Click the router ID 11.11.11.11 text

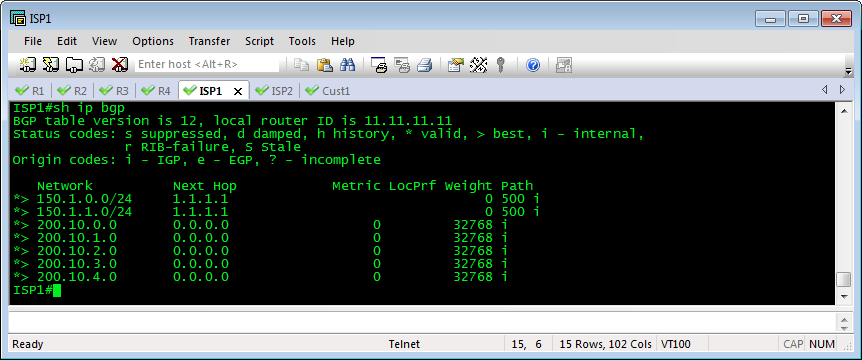tap(407, 120)
